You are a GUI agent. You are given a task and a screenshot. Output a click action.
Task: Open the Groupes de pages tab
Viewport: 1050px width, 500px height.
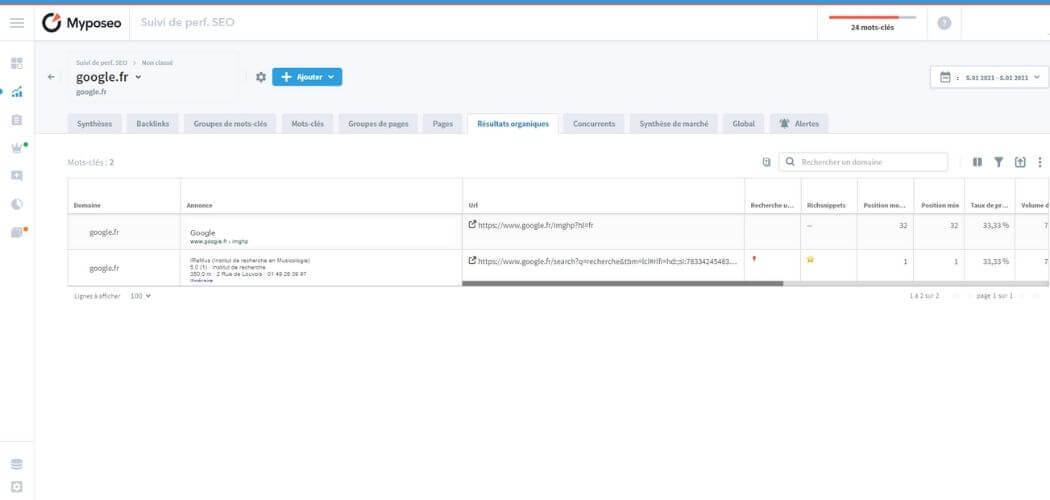[x=378, y=124]
